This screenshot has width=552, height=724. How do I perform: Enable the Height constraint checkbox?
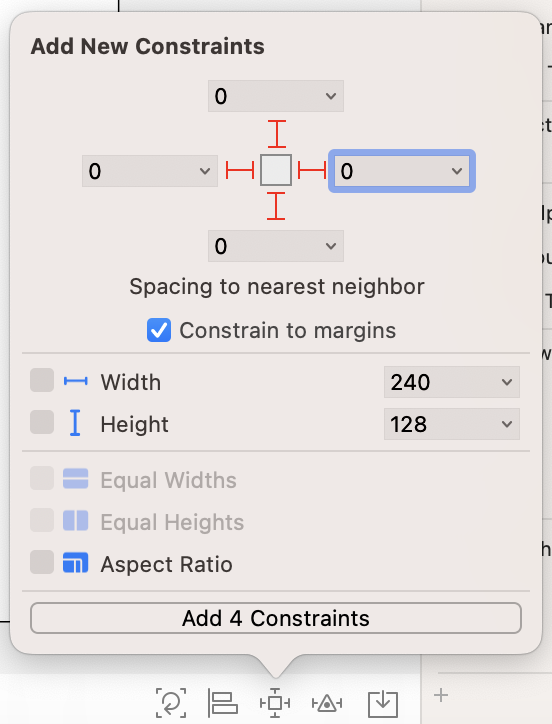point(42,422)
